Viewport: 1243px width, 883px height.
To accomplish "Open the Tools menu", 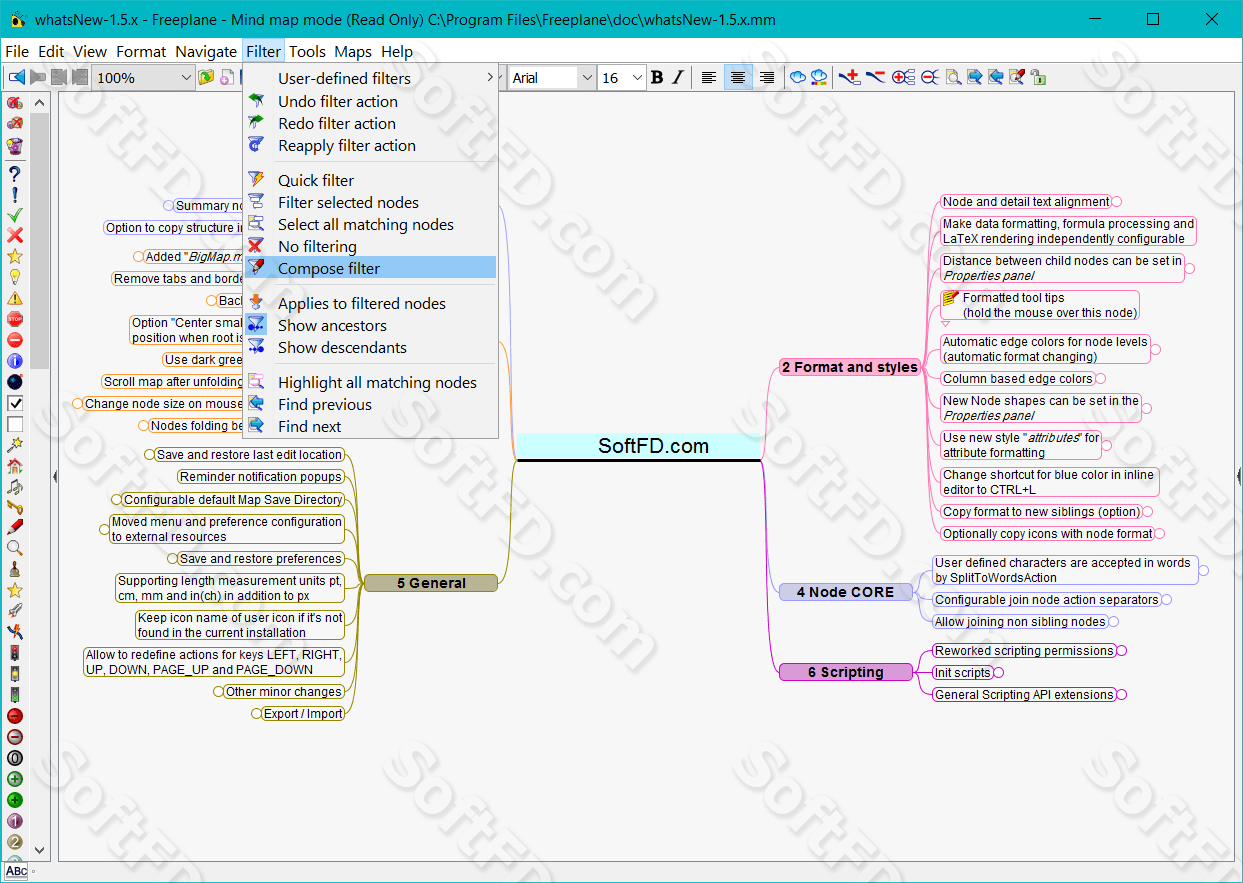I will tap(308, 51).
